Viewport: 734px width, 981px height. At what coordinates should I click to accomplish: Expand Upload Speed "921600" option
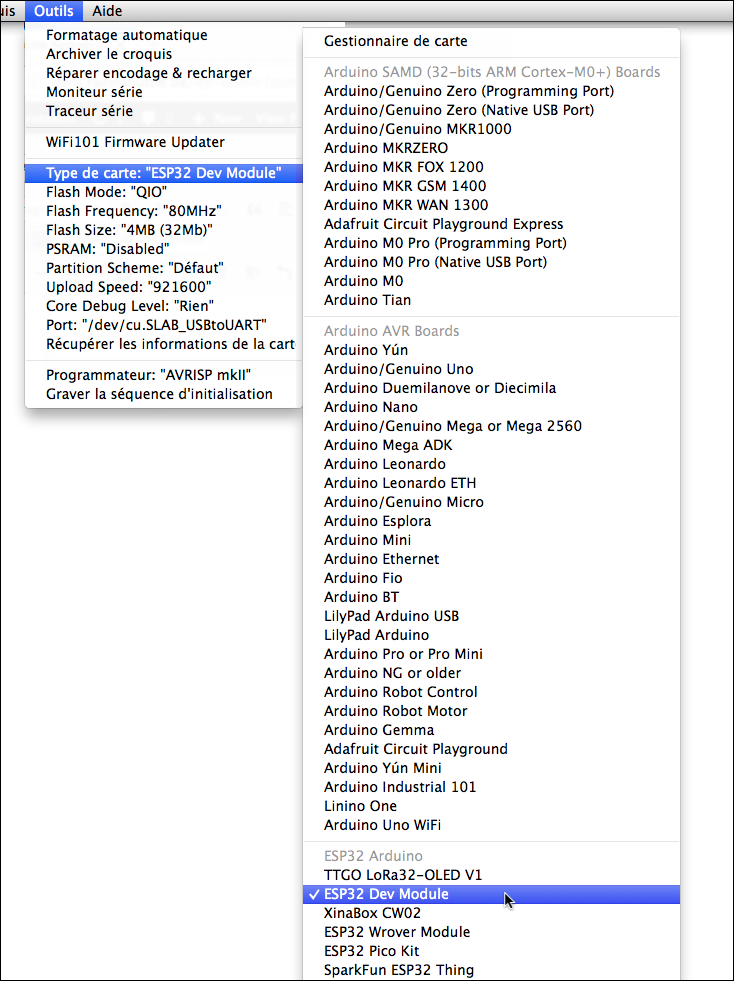pos(163,287)
